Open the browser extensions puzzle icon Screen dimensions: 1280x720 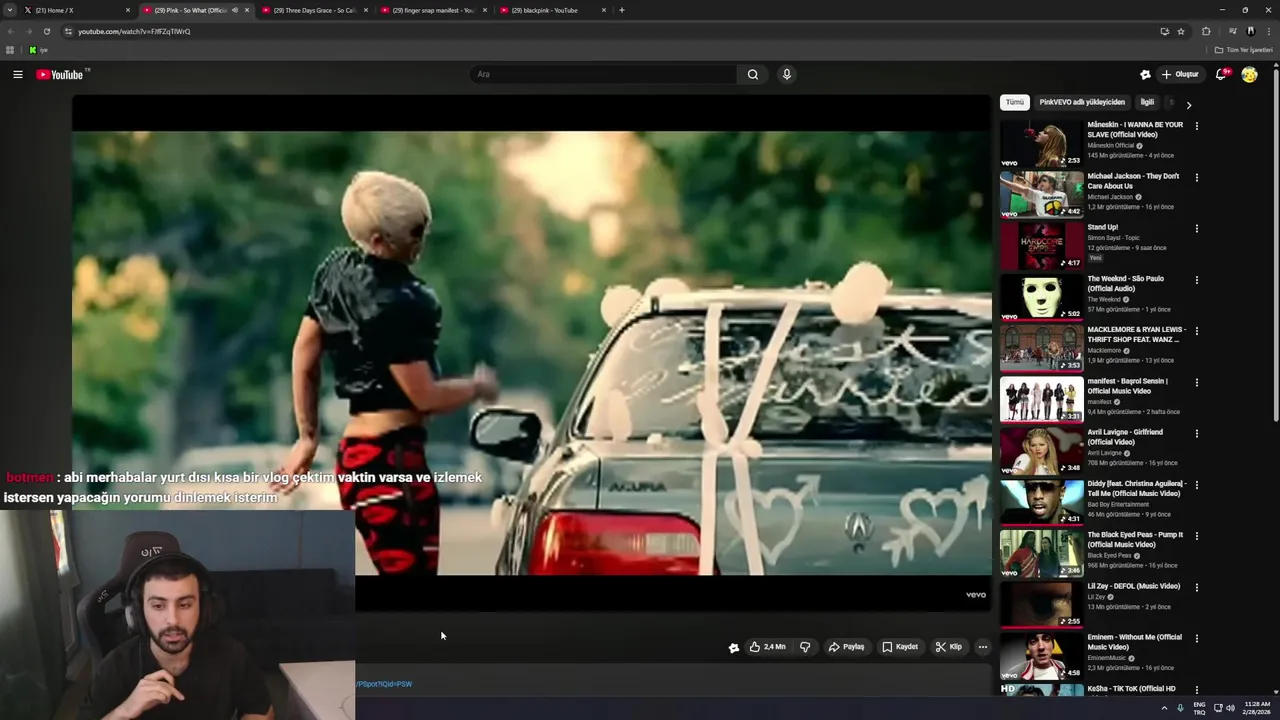1206,31
